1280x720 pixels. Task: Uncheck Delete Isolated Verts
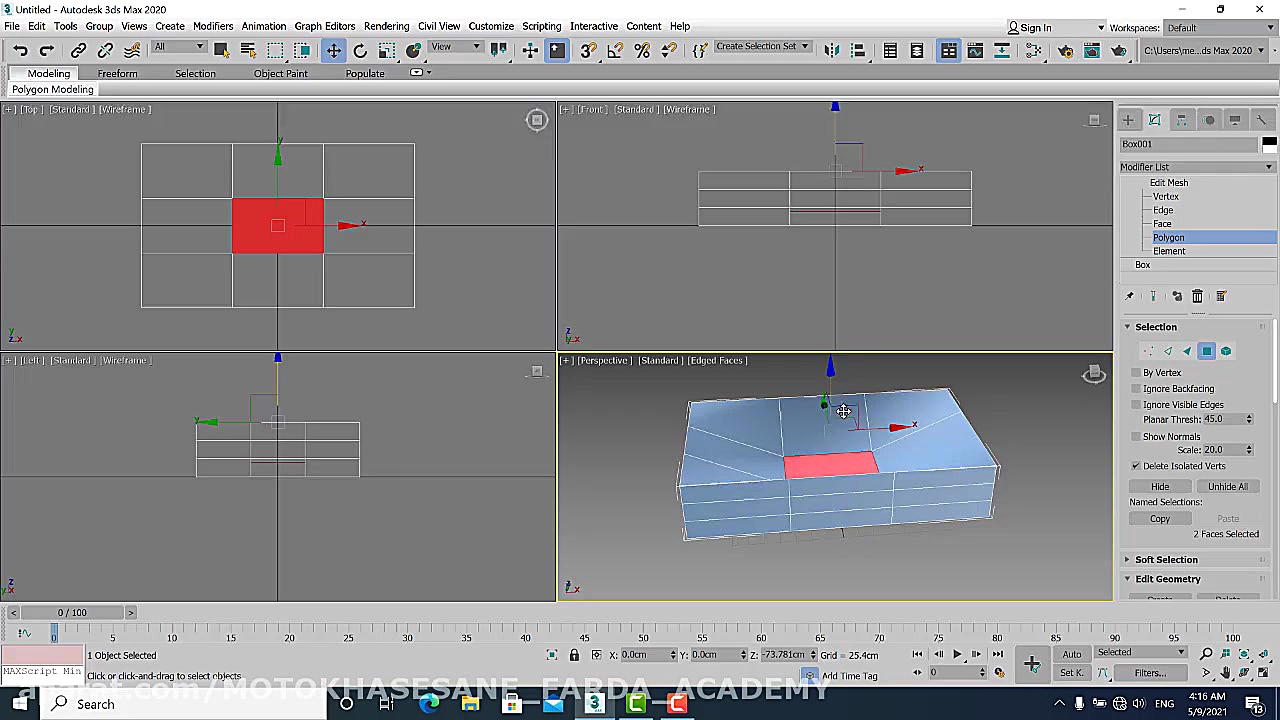coord(1136,466)
